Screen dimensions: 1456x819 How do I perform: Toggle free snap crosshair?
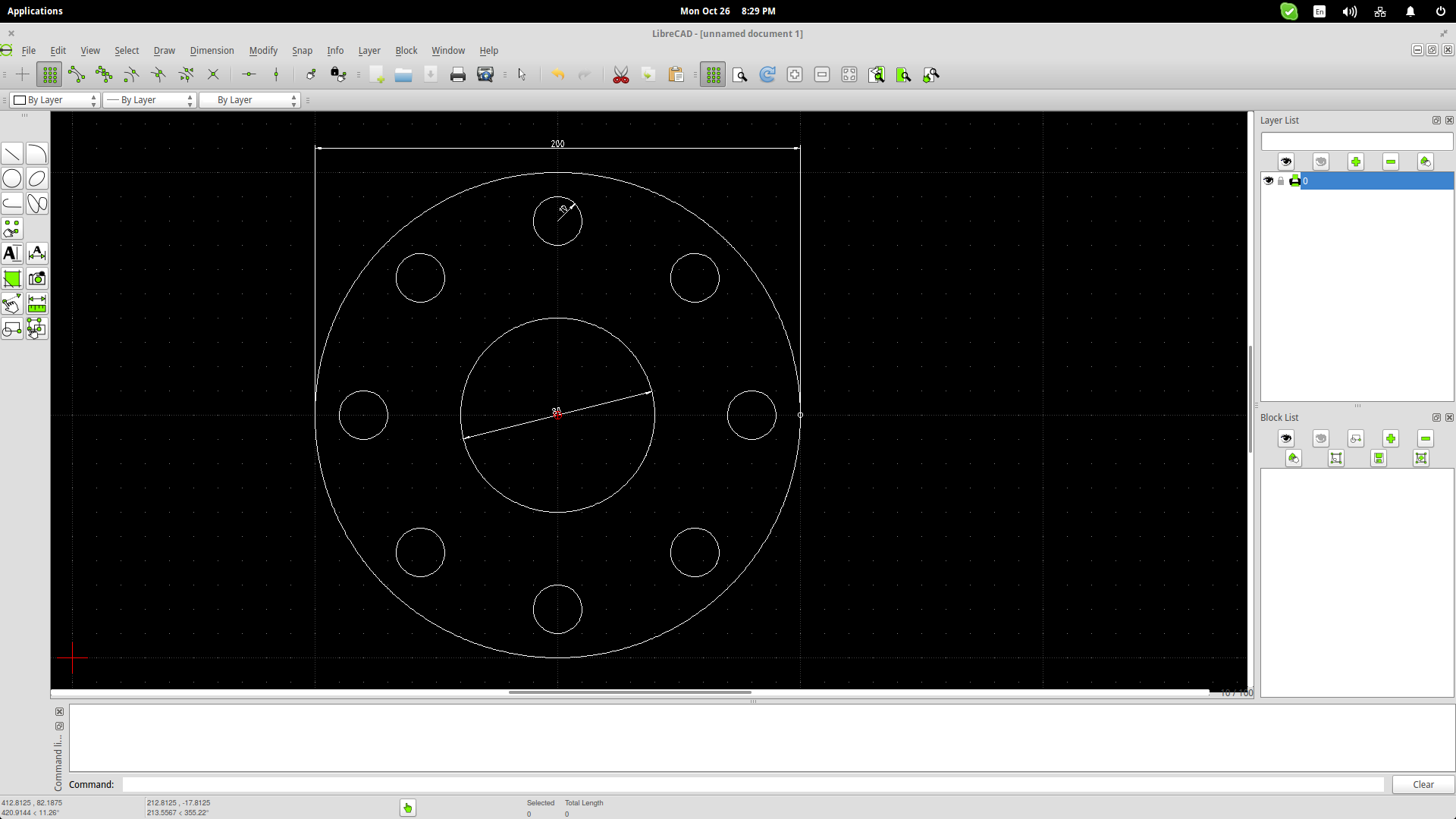(x=22, y=74)
